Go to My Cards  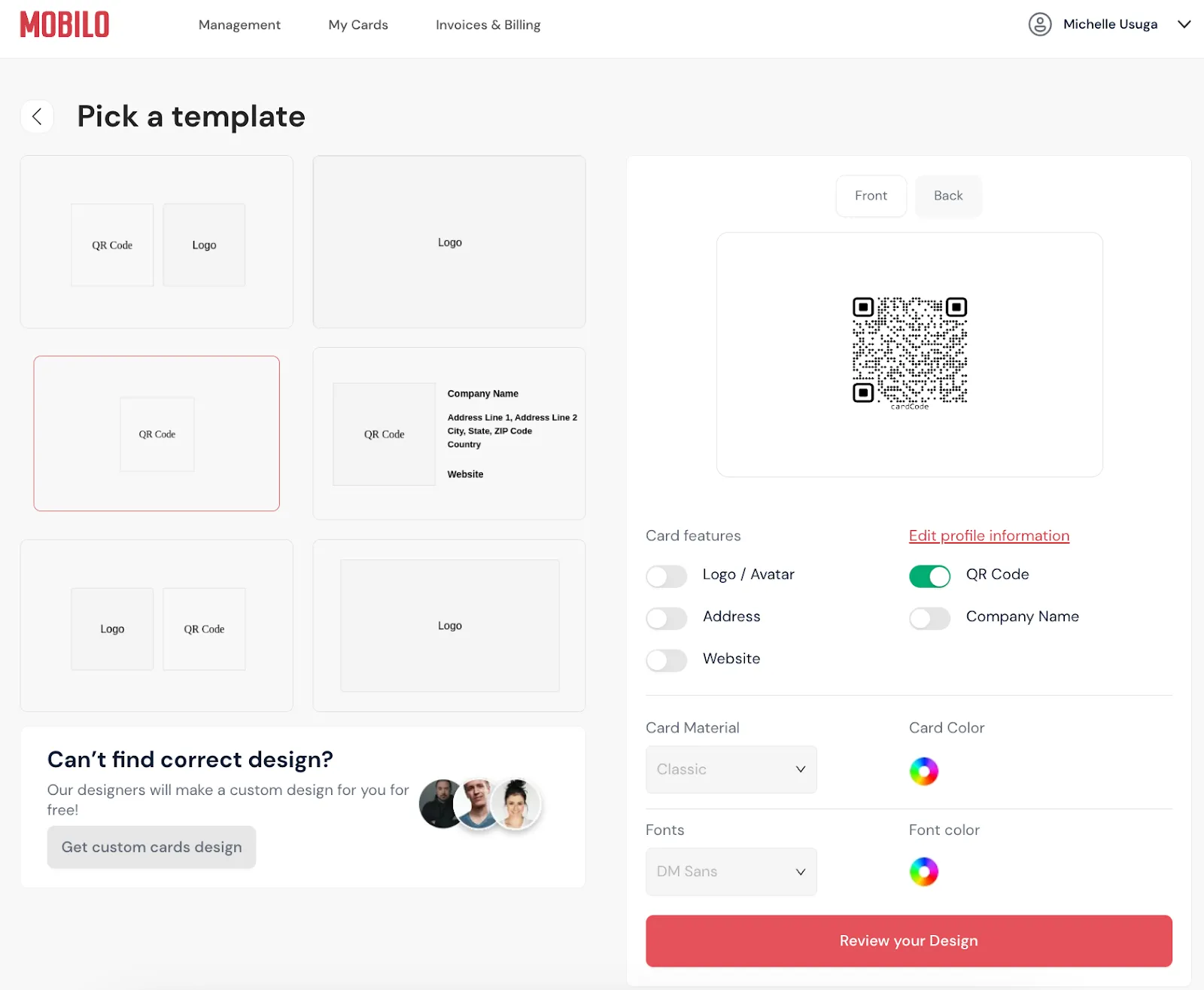(358, 25)
